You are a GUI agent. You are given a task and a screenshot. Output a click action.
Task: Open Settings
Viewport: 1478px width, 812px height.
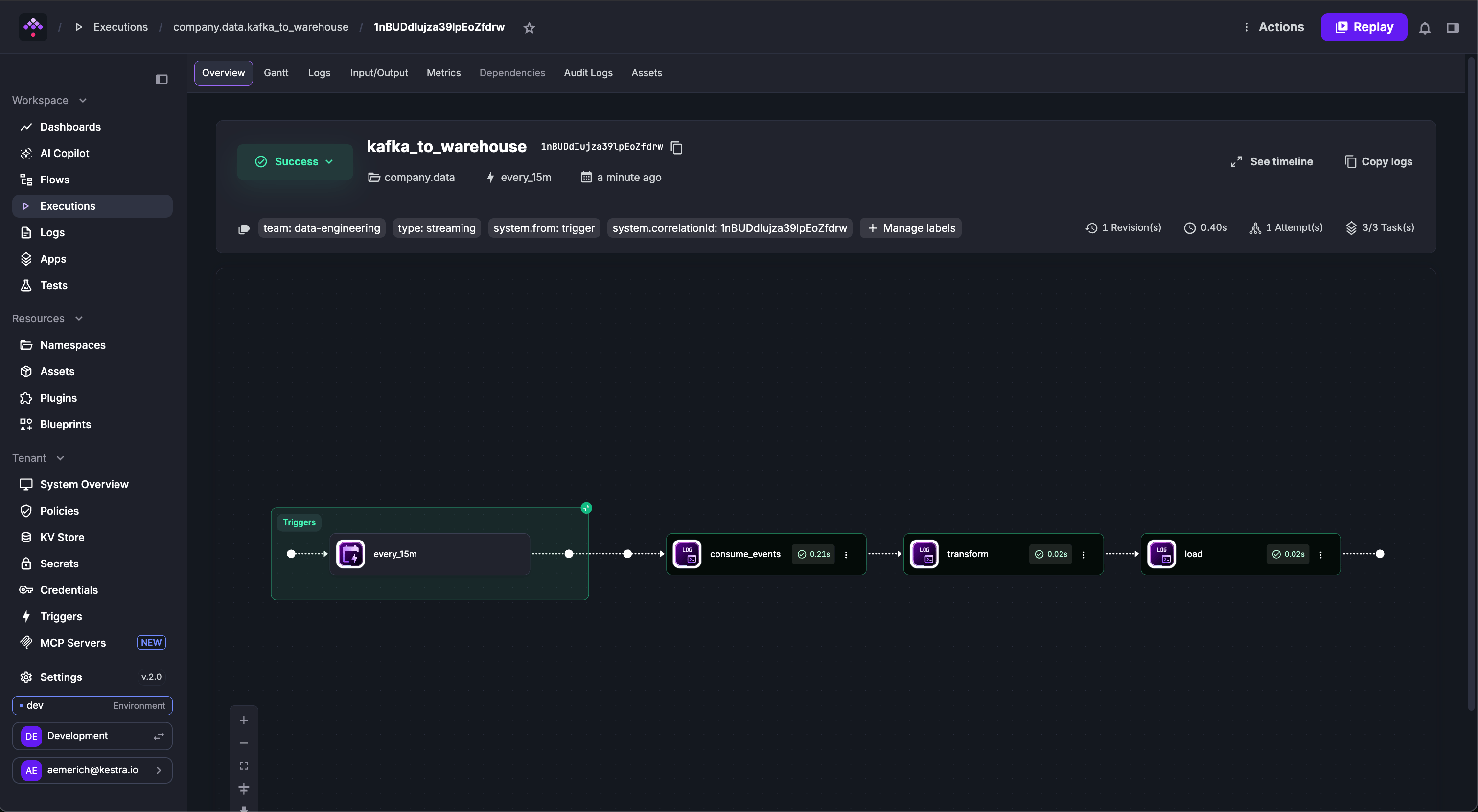coord(92,677)
